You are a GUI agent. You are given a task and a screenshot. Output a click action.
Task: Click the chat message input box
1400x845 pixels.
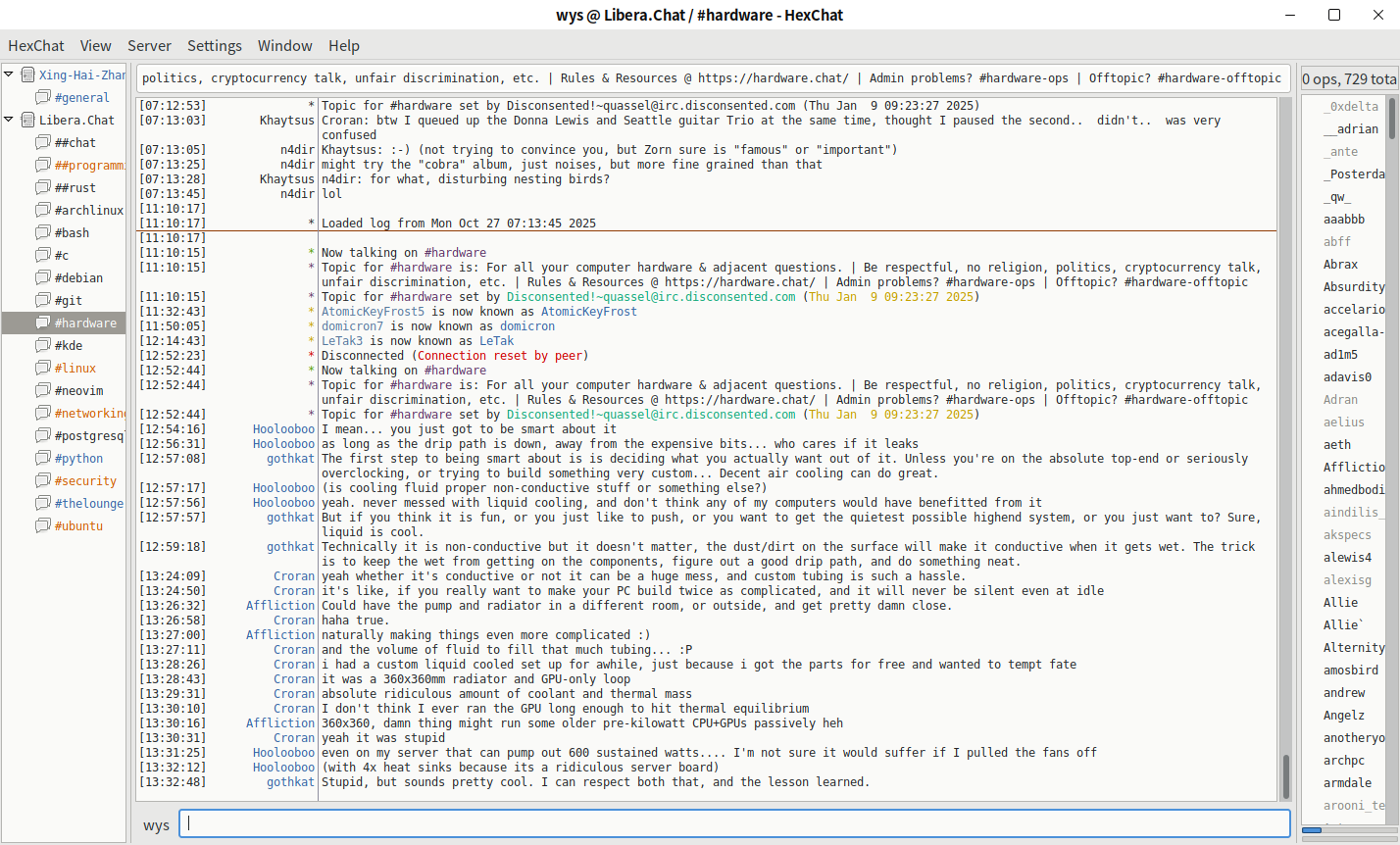(737, 824)
